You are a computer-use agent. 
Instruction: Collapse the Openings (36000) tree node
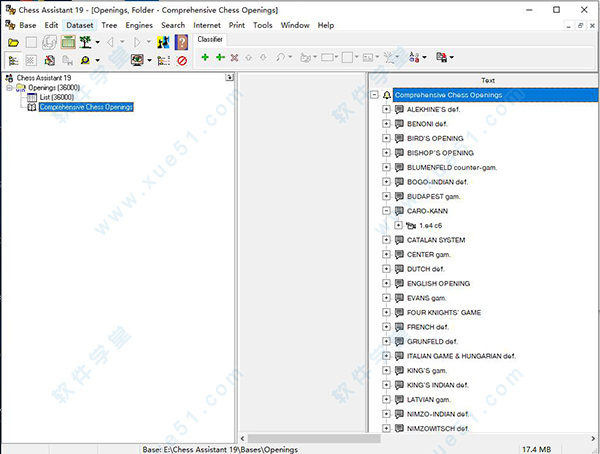point(9,87)
